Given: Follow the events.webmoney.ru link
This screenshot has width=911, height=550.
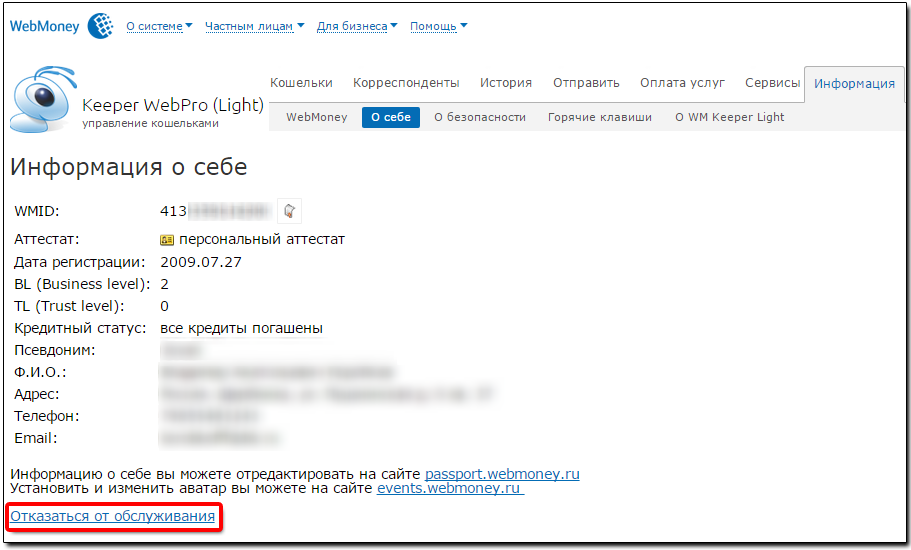Looking at the screenshot, I should (x=450, y=488).
